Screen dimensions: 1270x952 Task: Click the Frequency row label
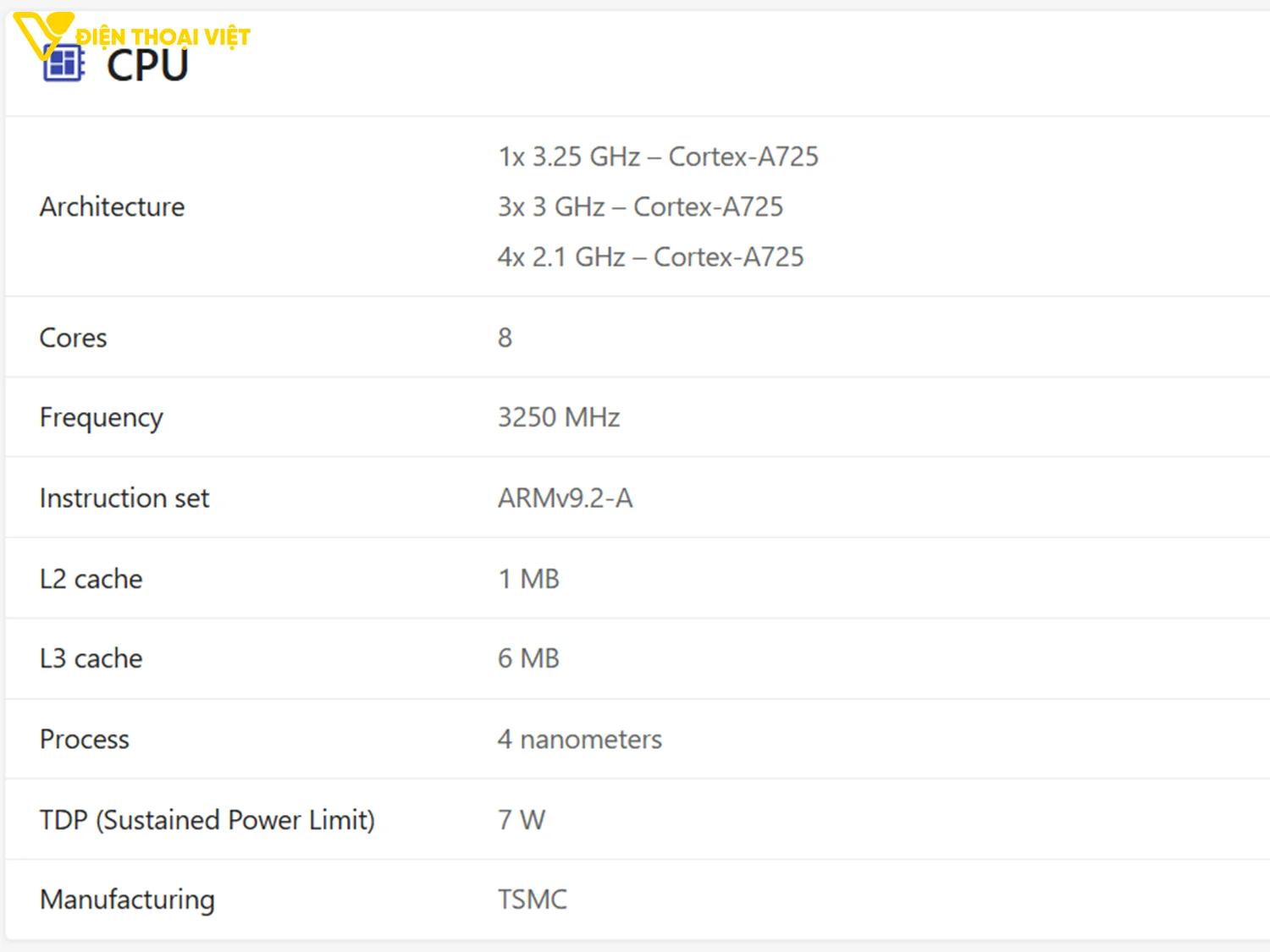[102, 418]
